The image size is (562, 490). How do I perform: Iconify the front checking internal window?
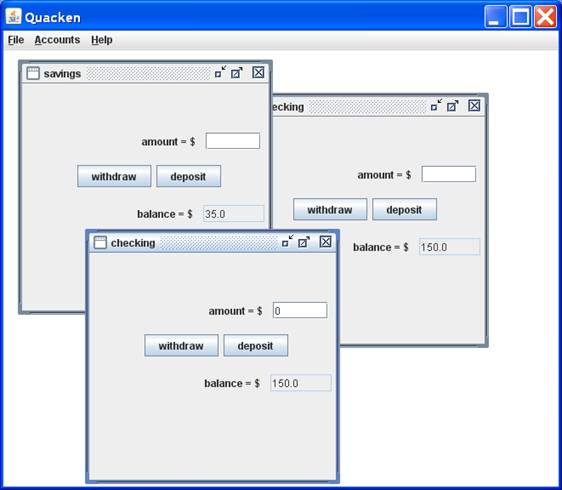pyautogui.click(x=287, y=241)
